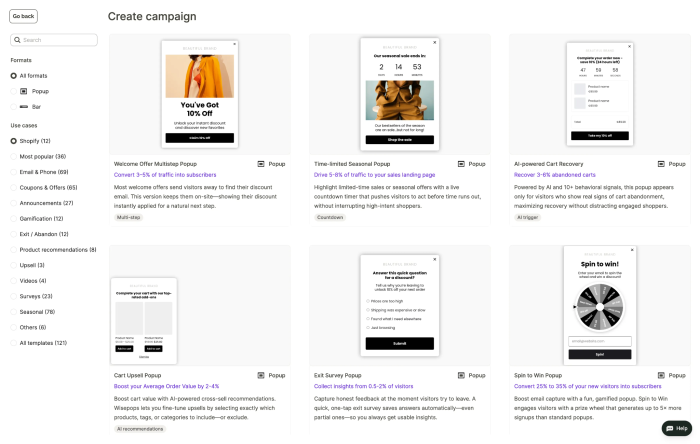Click the Popup icon on Welcome Offer card

pos(261,164)
